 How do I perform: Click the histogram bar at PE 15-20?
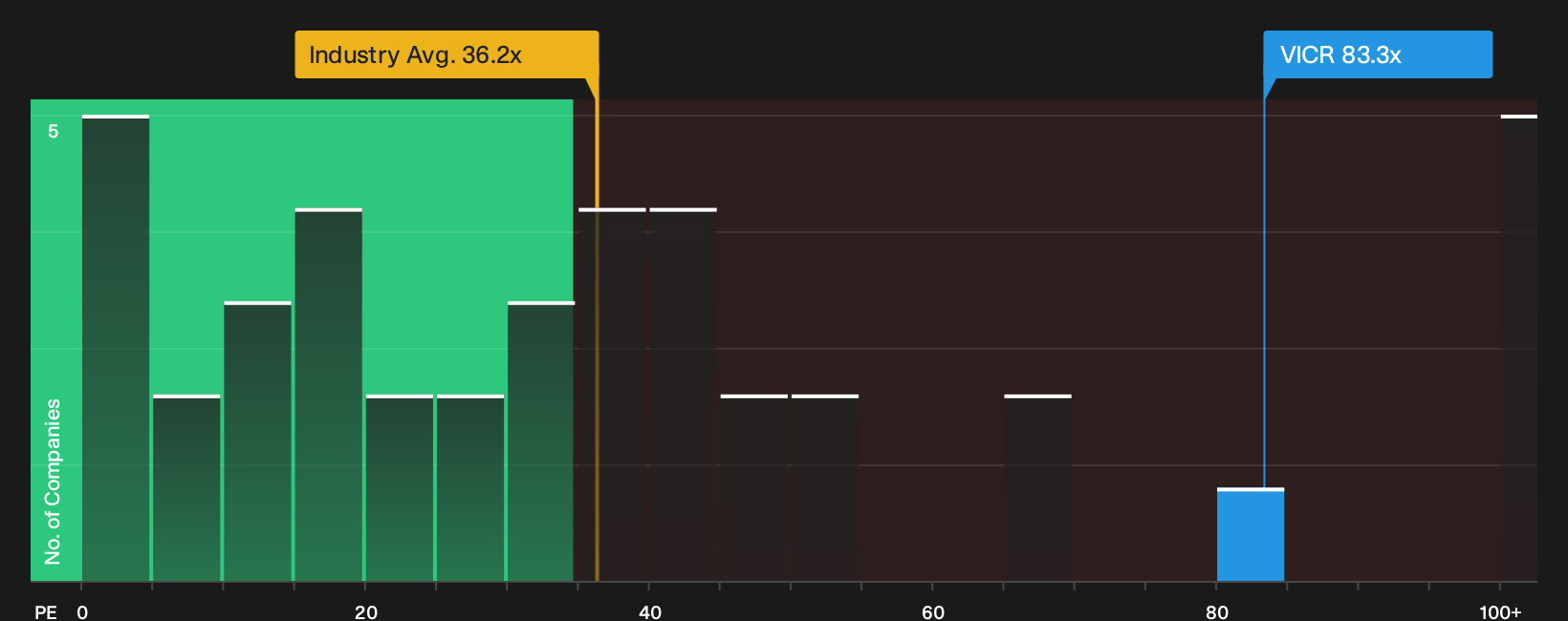click(x=329, y=395)
